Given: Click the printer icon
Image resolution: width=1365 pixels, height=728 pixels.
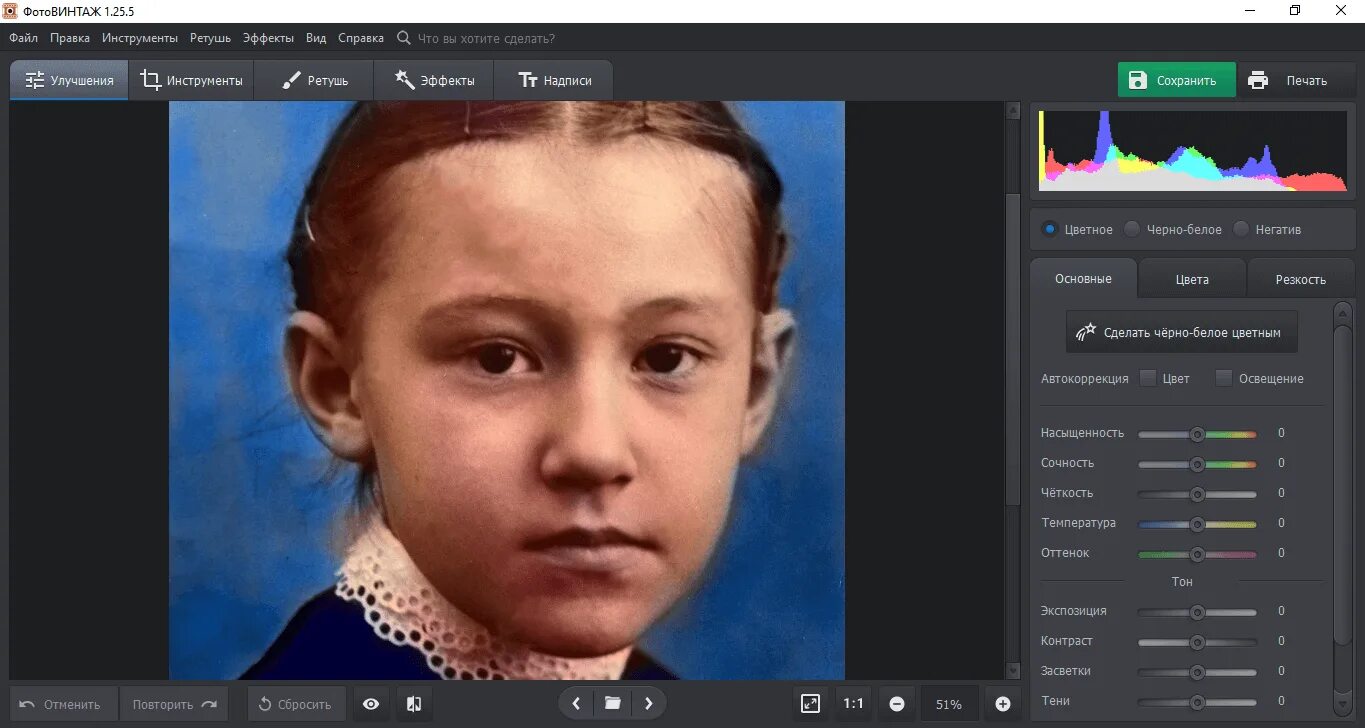Looking at the screenshot, I should coord(1258,80).
